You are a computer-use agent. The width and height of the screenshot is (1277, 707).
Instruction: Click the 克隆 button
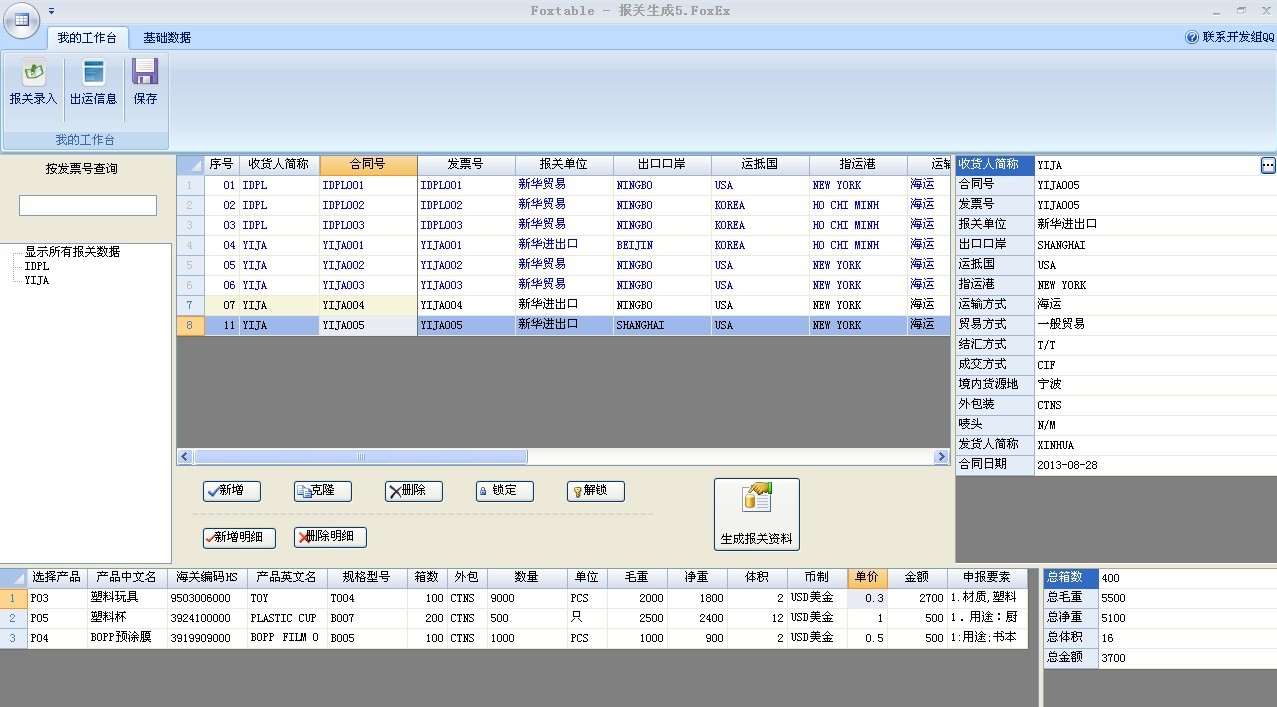[323, 491]
